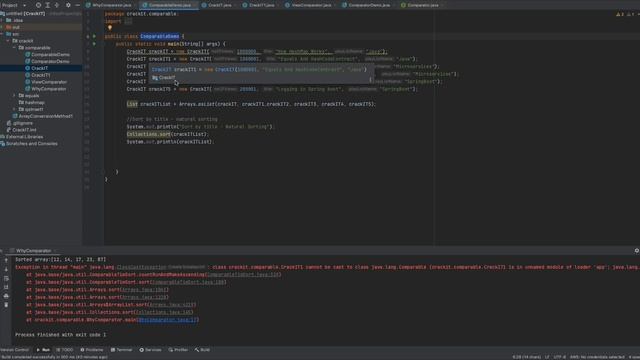Click run gutter arrow beside class ComparableDemo
This screenshot has width=640, height=360.
94,36
